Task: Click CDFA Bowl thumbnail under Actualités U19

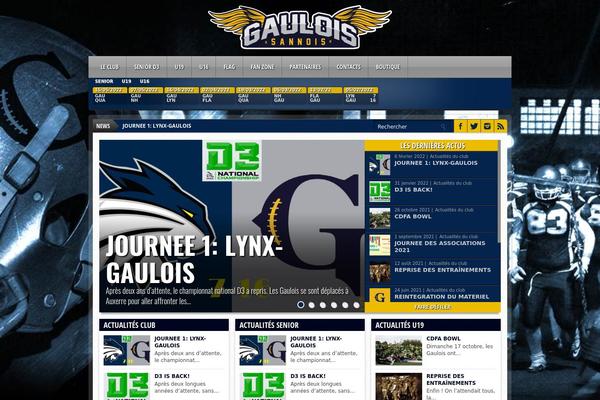Action: pos(398,350)
